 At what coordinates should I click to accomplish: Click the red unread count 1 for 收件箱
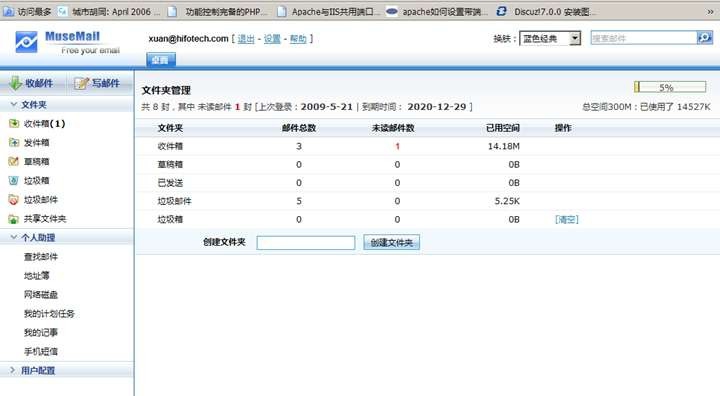[x=397, y=146]
